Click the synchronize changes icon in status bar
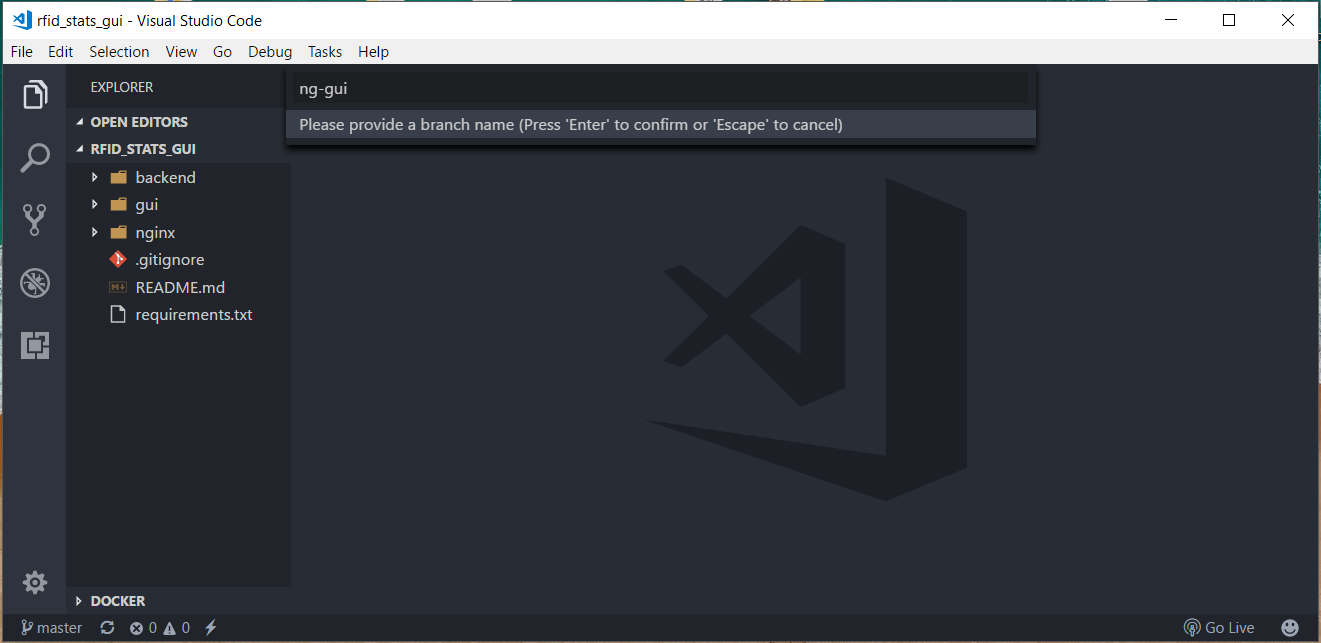The width and height of the screenshot is (1321, 643). pyautogui.click(x=107, y=627)
